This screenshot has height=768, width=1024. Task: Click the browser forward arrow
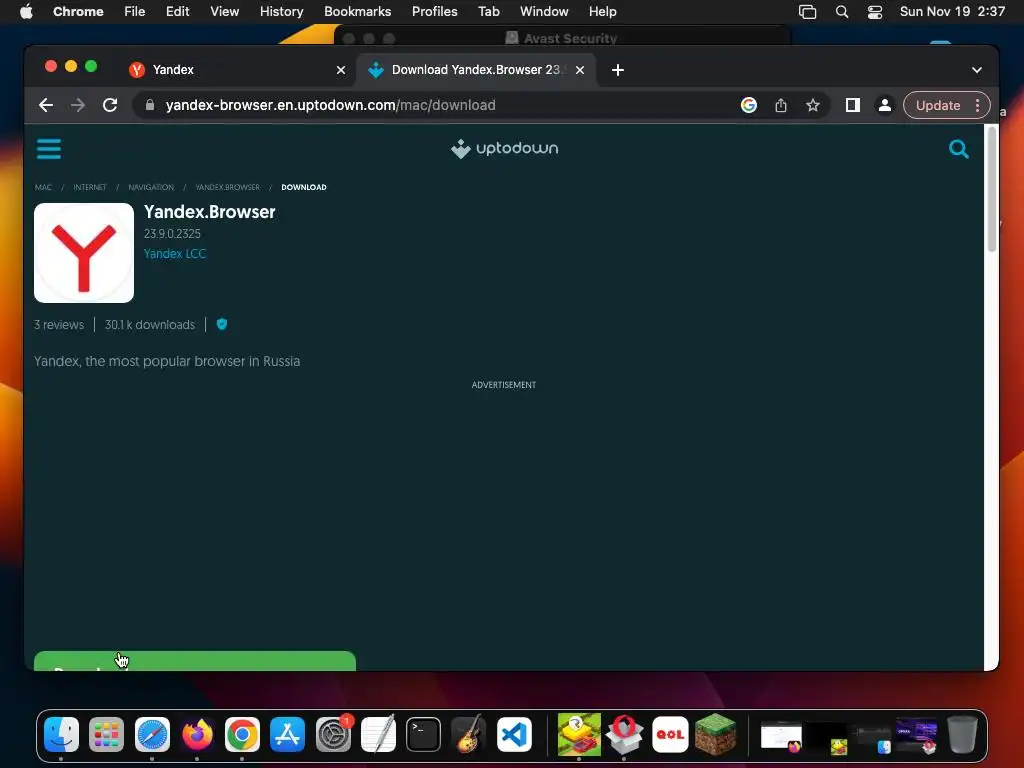[x=78, y=105]
